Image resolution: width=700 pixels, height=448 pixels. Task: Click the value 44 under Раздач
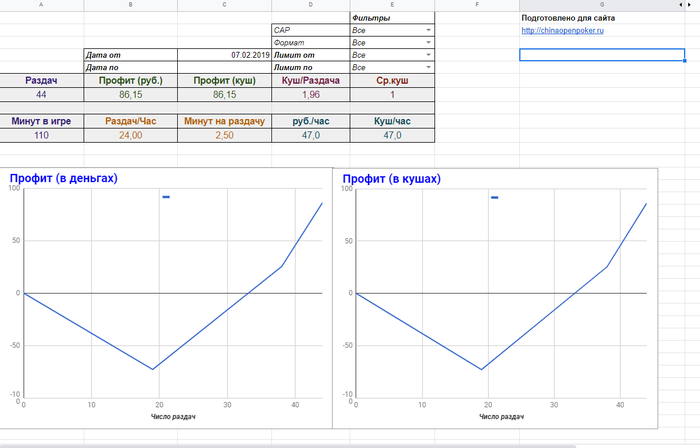pyautogui.click(x=42, y=95)
